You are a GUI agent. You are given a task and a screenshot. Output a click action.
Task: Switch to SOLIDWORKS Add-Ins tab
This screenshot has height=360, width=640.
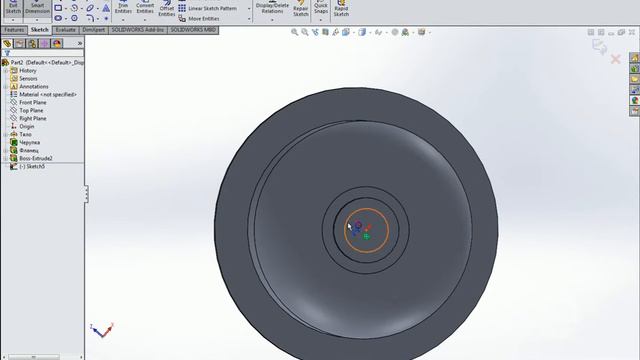pyautogui.click(x=138, y=30)
